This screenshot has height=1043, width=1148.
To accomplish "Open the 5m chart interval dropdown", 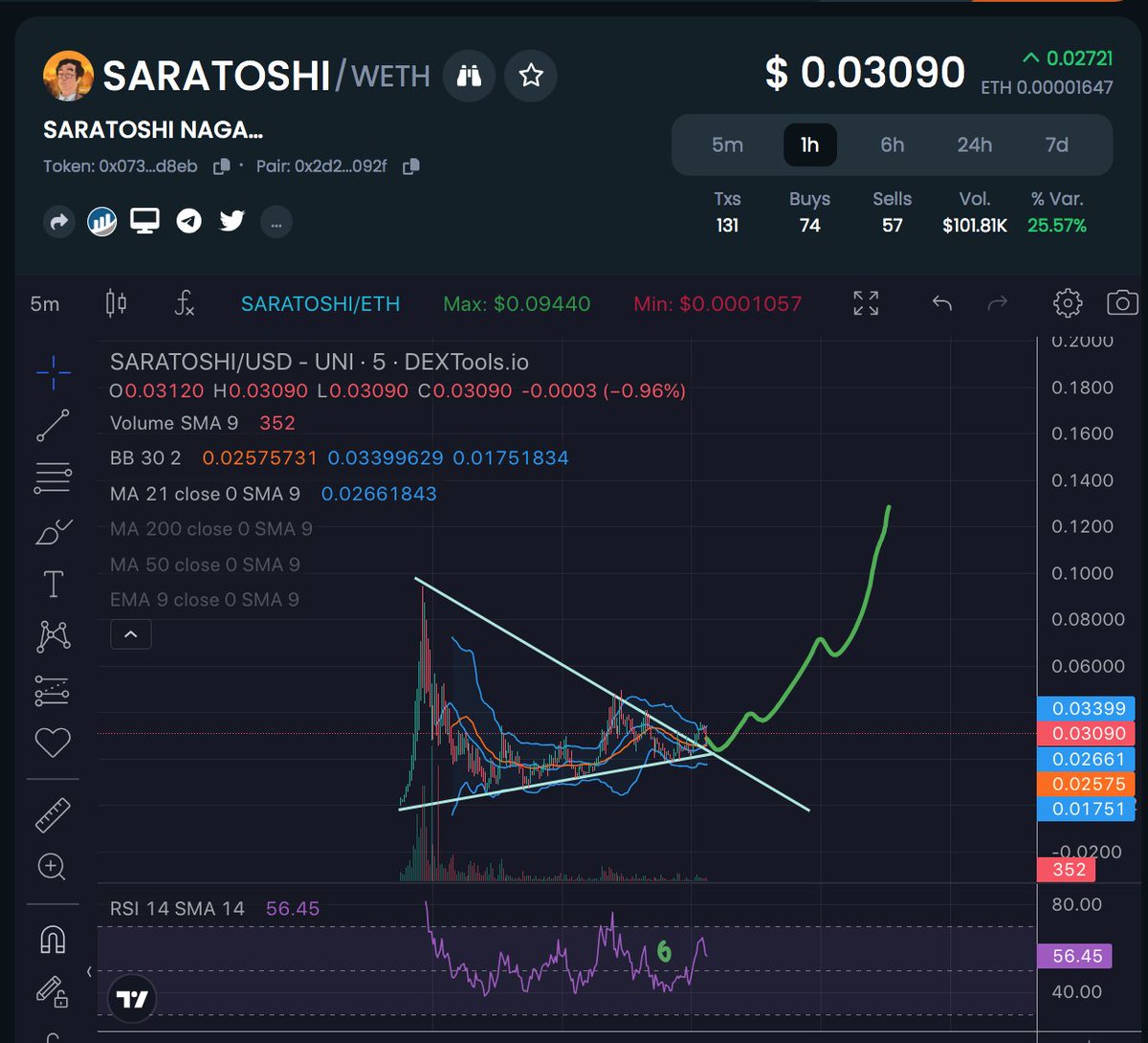I will [x=45, y=304].
